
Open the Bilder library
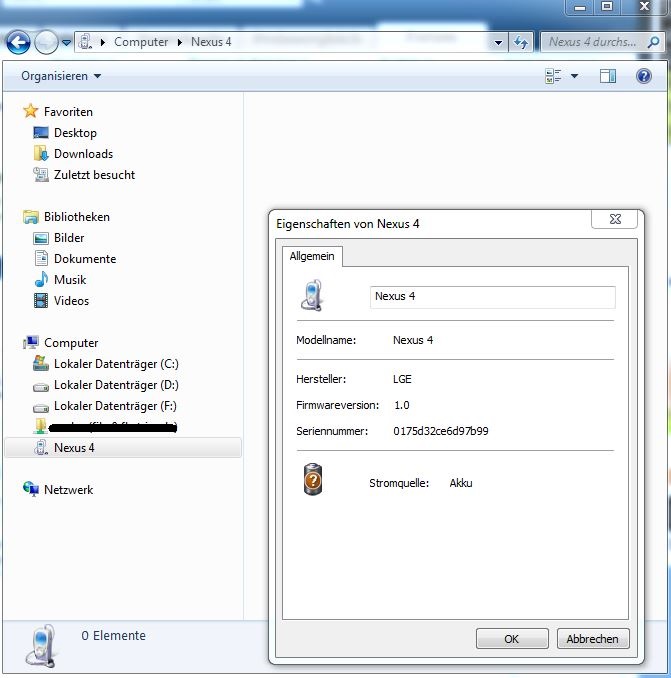pos(69,238)
